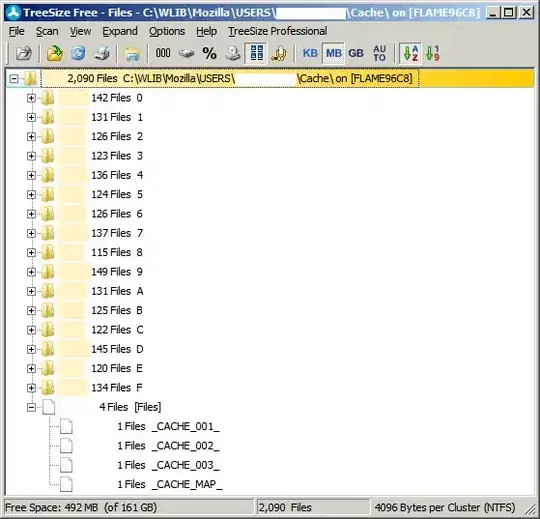Click the folder icon of row 0

click(x=48, y=98)
